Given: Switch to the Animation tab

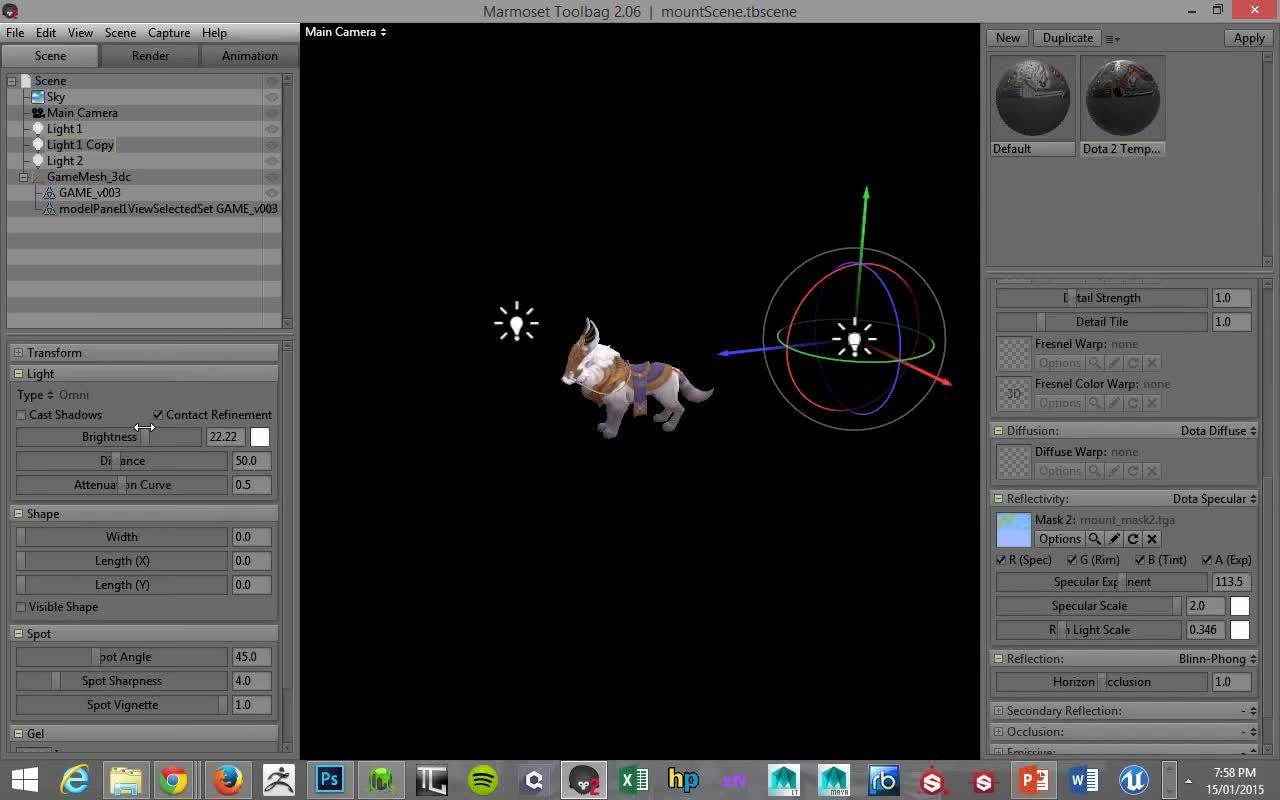Looking at the screenshot, I should pos(249,56).
